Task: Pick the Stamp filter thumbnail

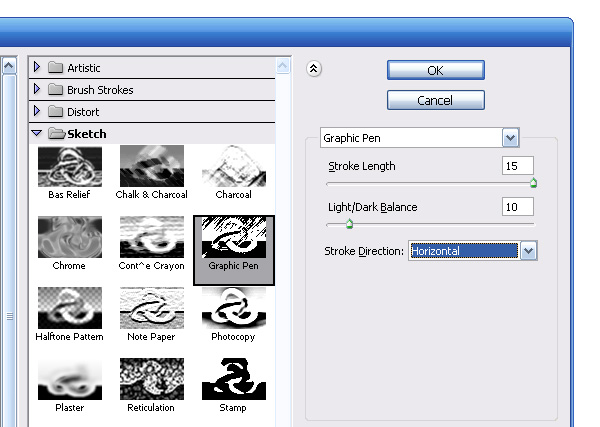Action: [x=234, y=379]
